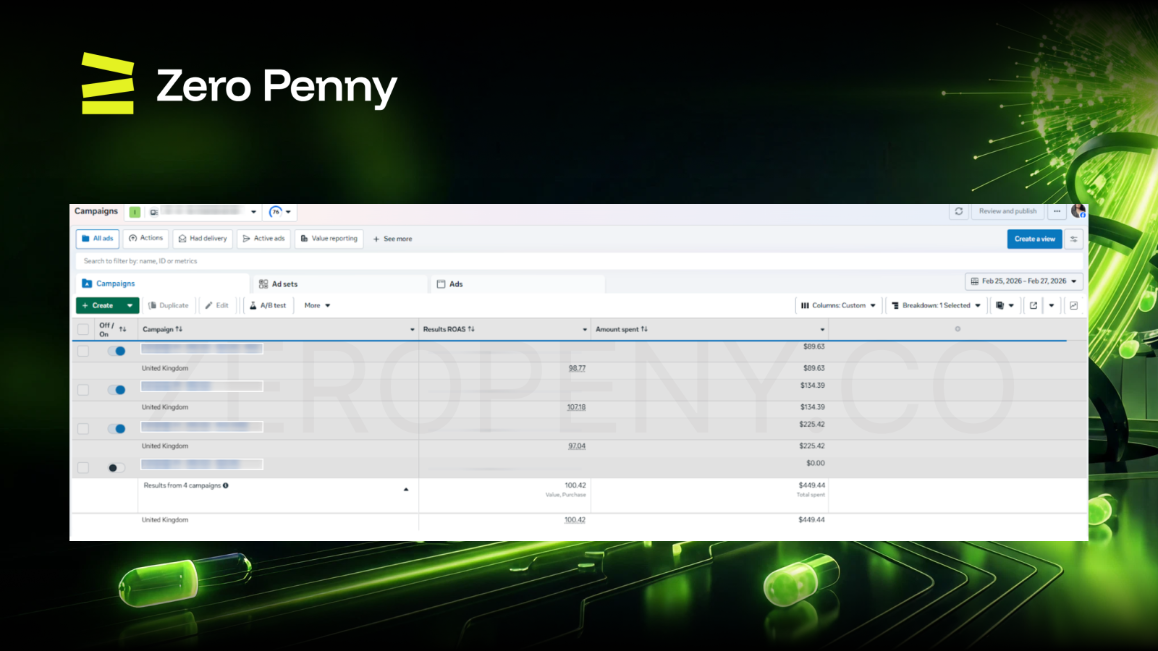
Task: Open the reports dropdown next to Breakdown
Action: 1005,305
